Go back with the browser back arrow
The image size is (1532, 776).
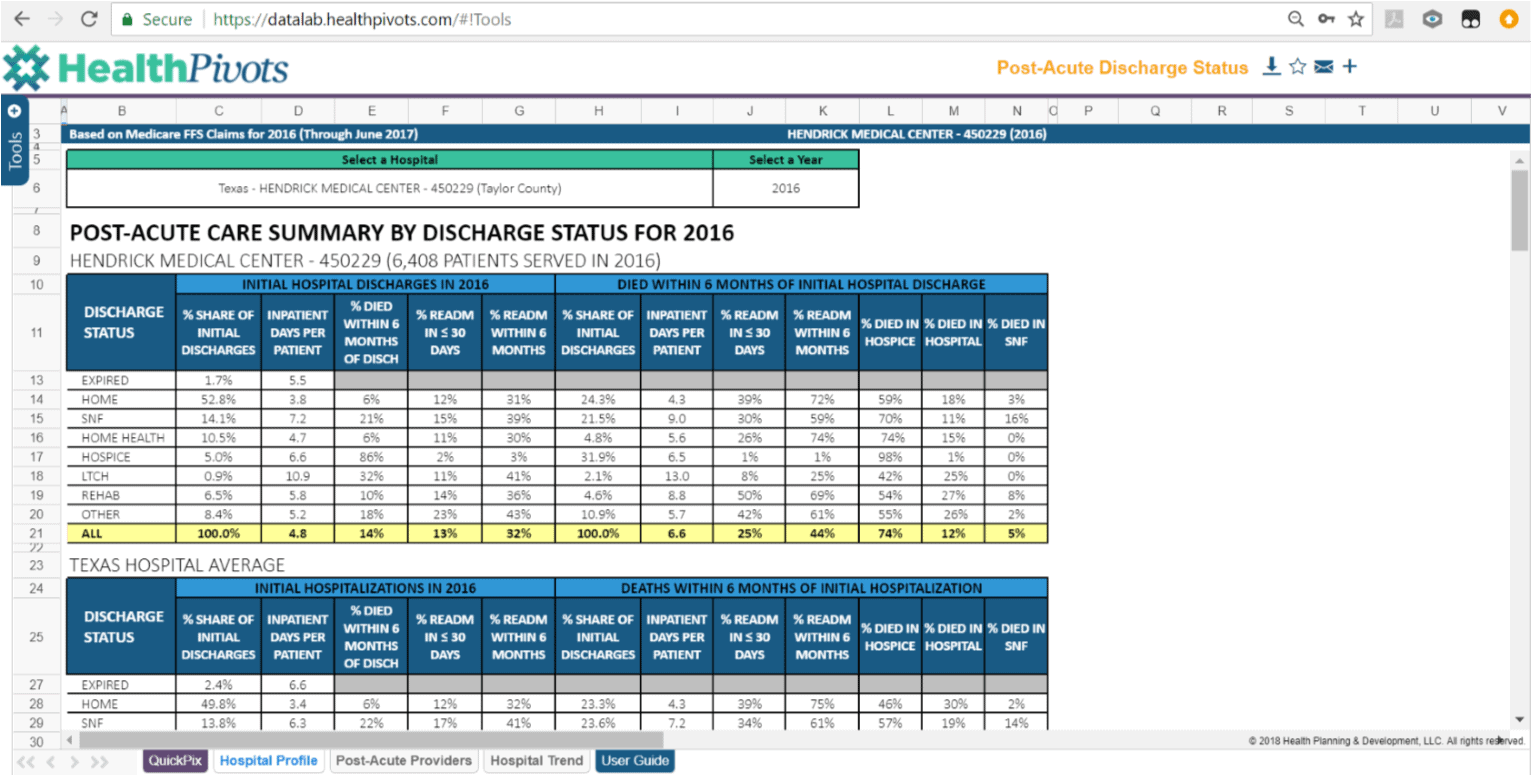tap(22, 19)
